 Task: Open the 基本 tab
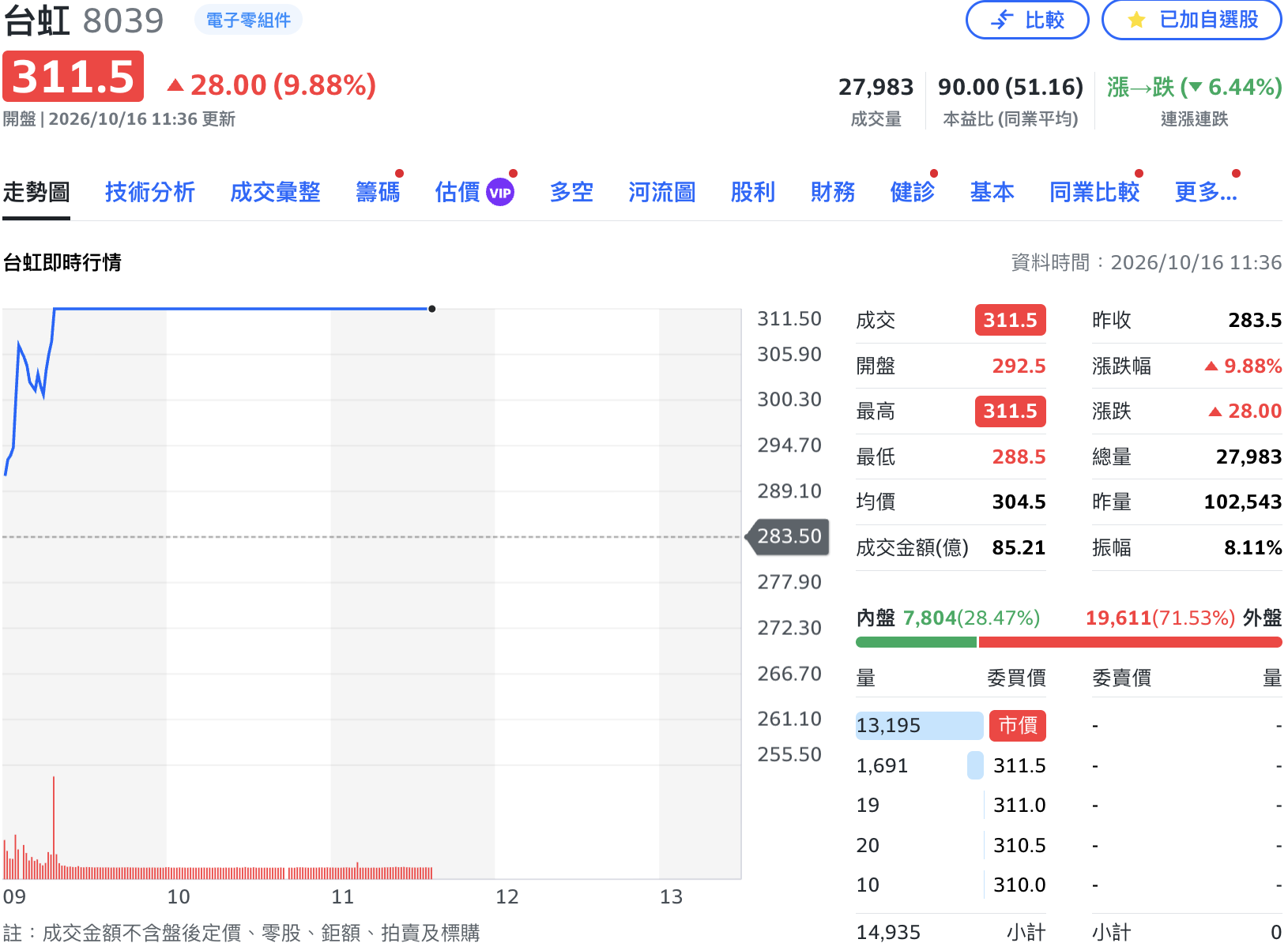click(x=992, y=192)
